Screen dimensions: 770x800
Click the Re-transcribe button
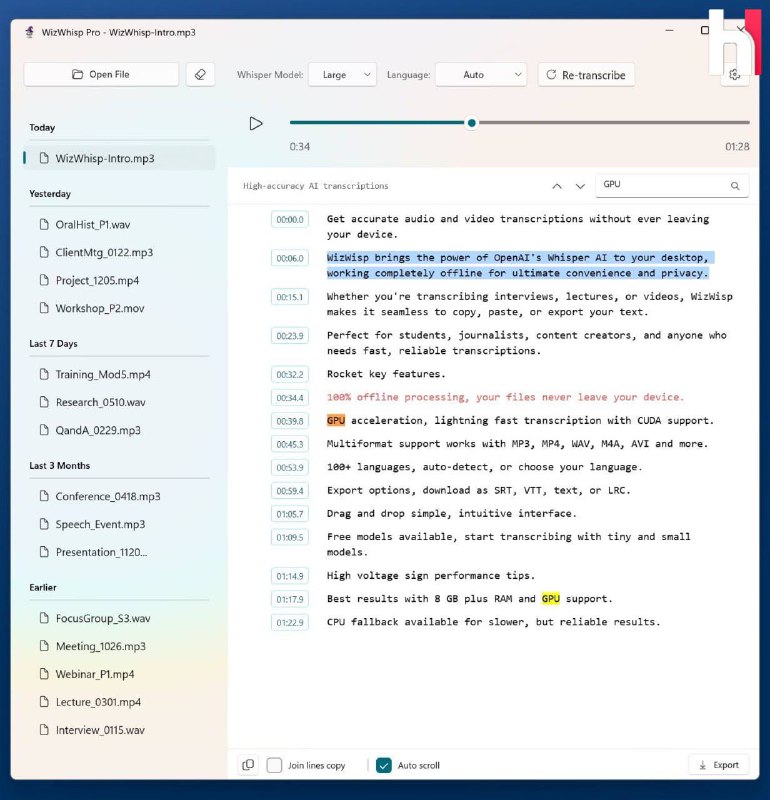tap(586, 75)
